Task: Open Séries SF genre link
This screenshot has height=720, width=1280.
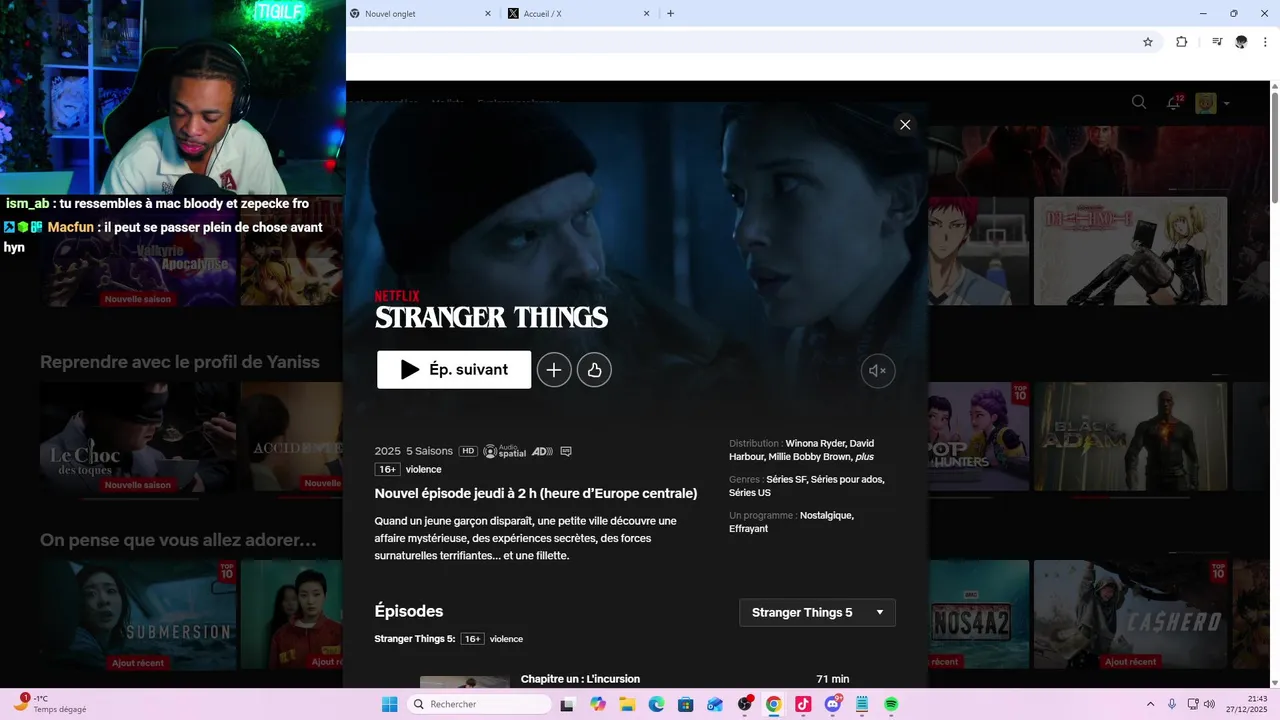Action: pyautogui.click(x=786, y=479)
